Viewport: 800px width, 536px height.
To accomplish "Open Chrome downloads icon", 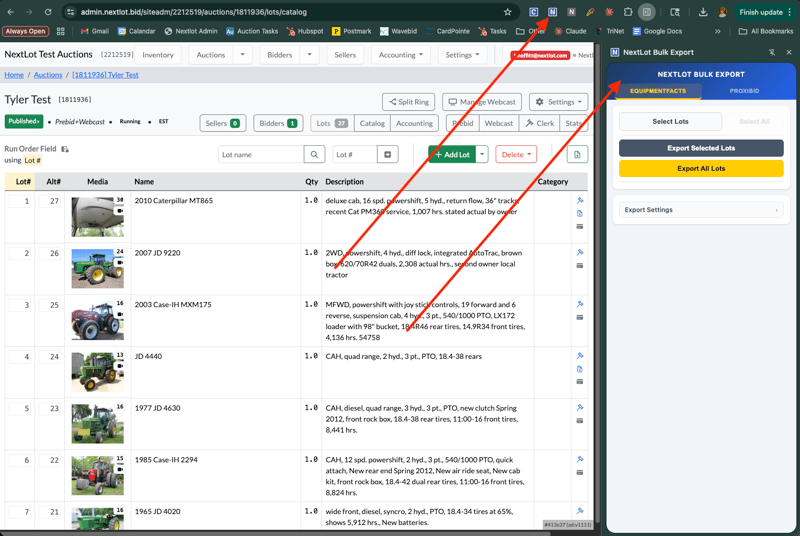I will coord(703,12).
